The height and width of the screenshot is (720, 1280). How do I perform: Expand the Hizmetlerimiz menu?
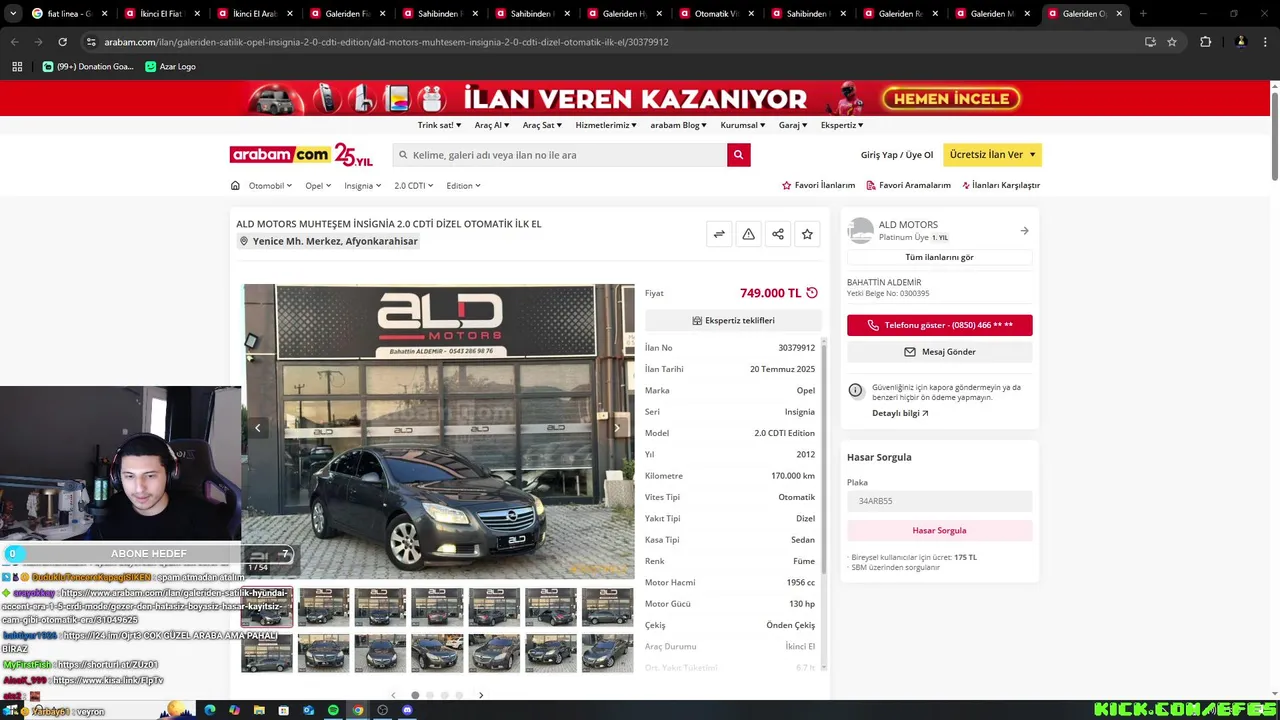click(x=606, y=125)
